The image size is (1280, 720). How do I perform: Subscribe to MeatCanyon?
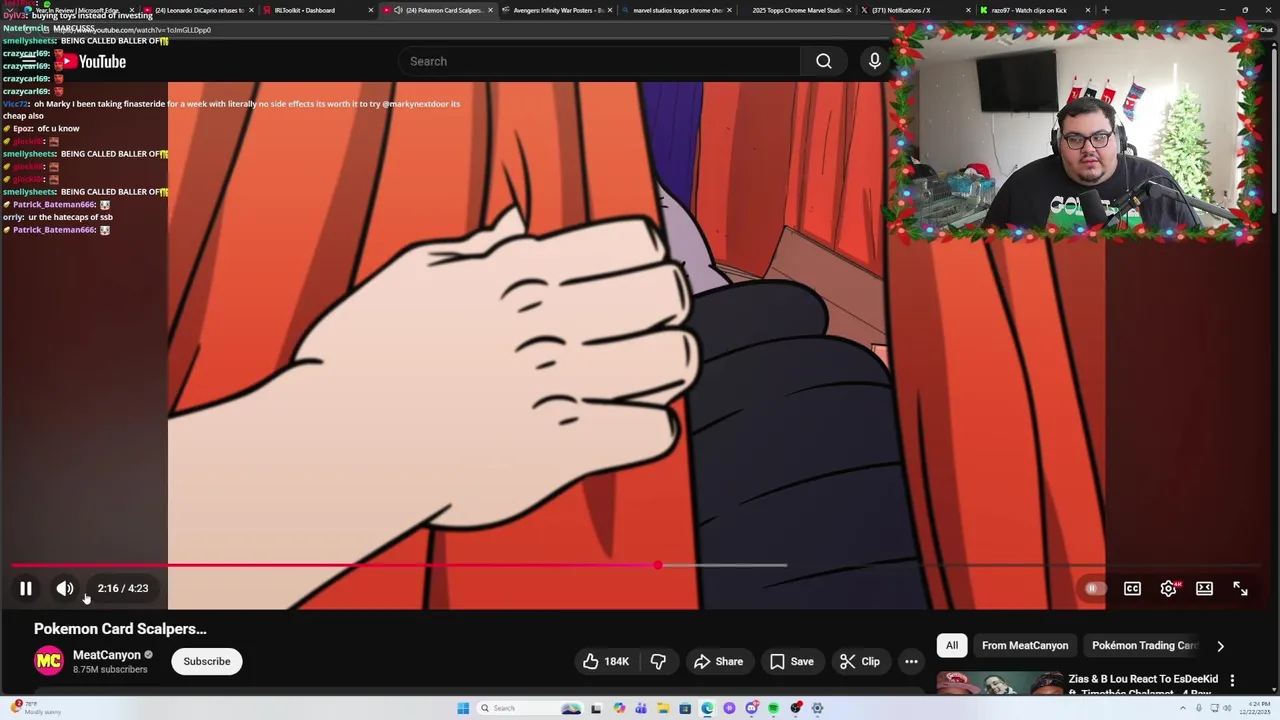pos(207,661)
